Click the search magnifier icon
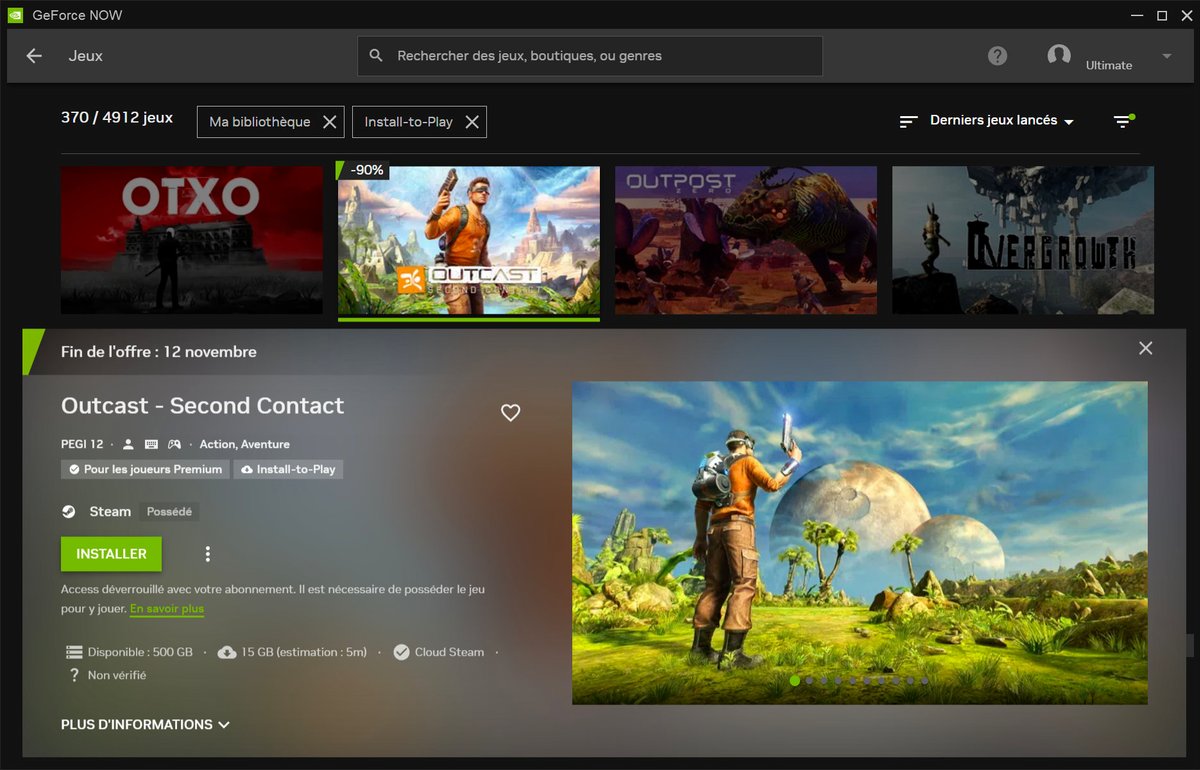Screen dimensions: 1200x770 [x=377, y=56]
